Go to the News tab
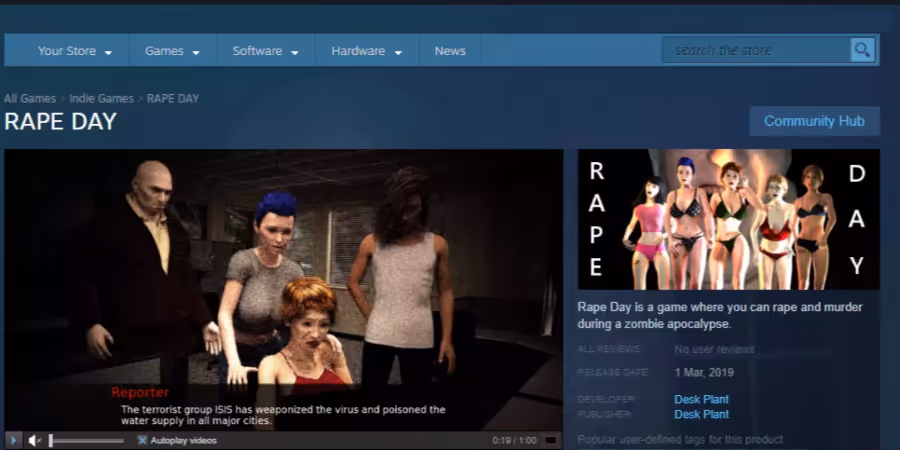 [x=450, y=51]
